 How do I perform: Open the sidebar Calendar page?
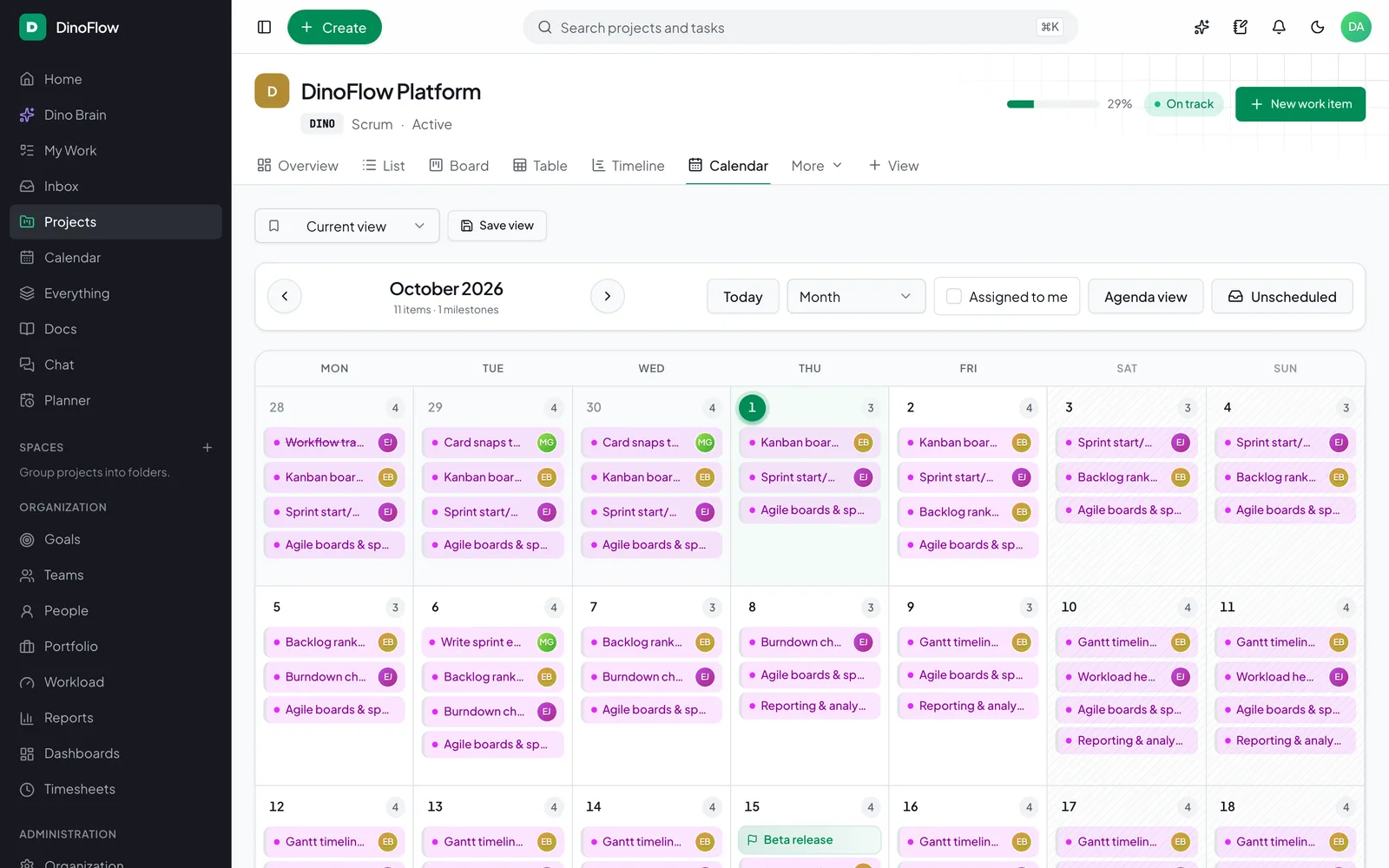coord(115,258)
